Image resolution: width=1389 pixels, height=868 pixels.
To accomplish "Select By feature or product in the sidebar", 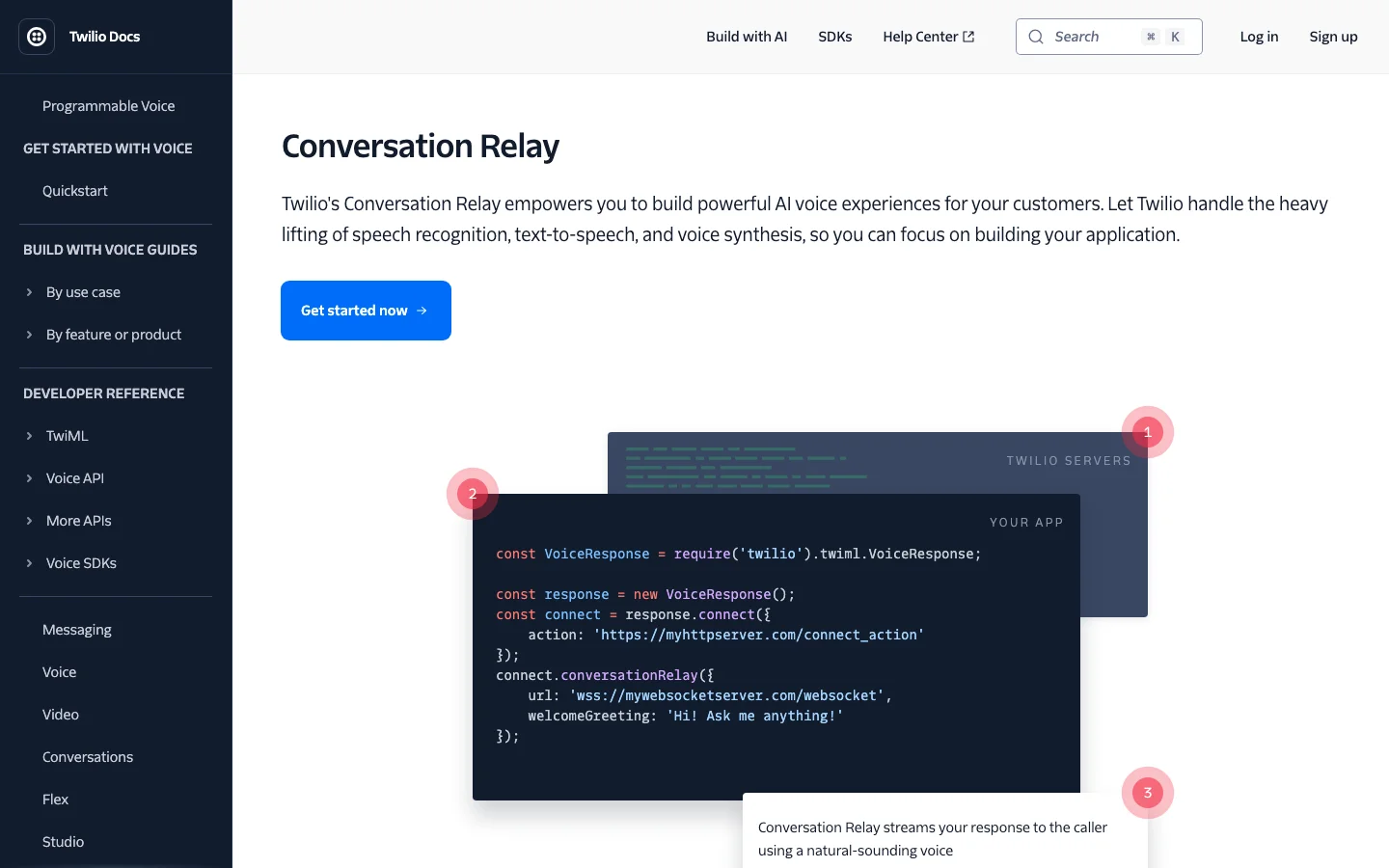I will point(114,335).
